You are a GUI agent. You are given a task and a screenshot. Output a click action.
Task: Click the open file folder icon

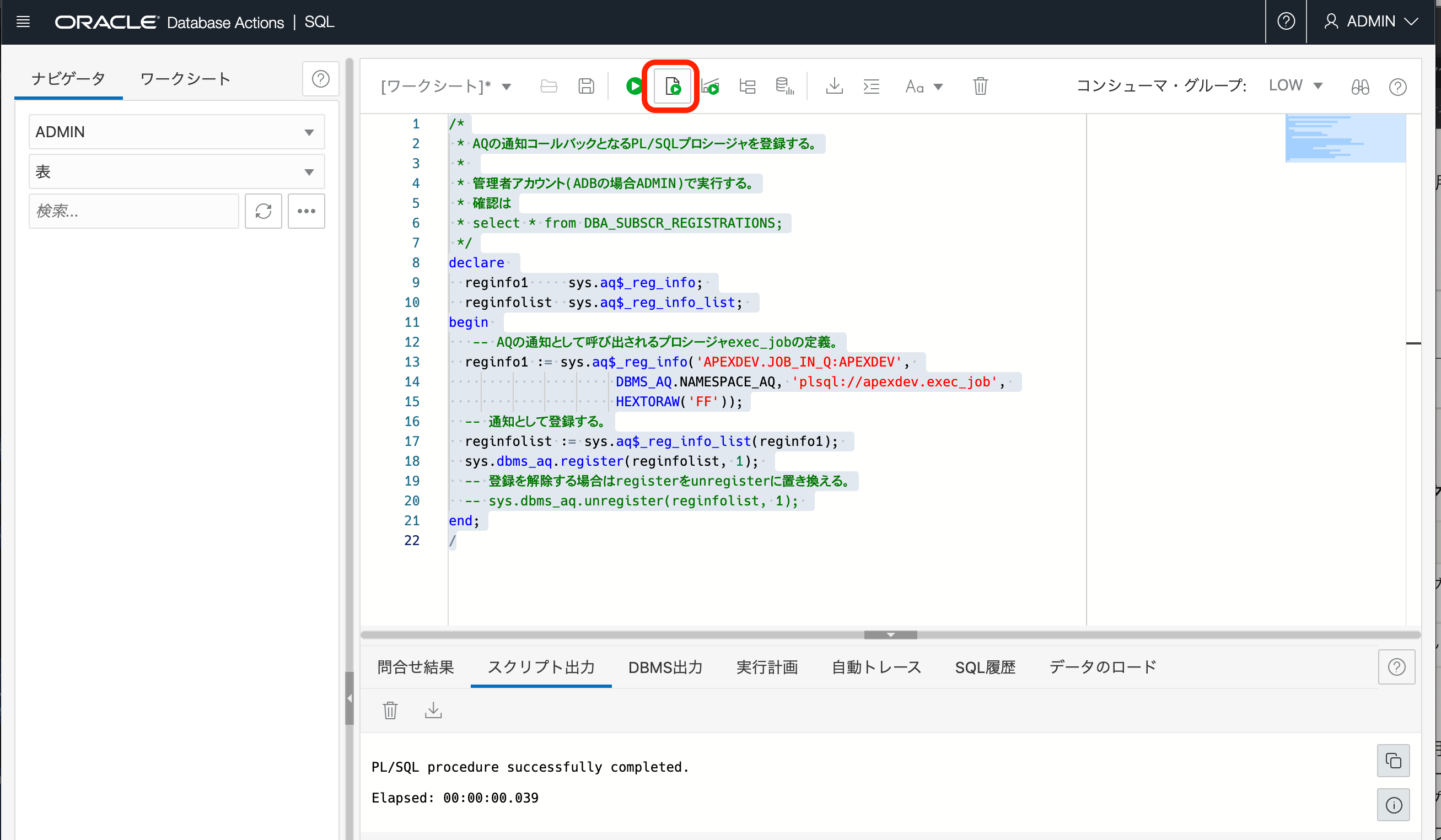coord(549,87)
